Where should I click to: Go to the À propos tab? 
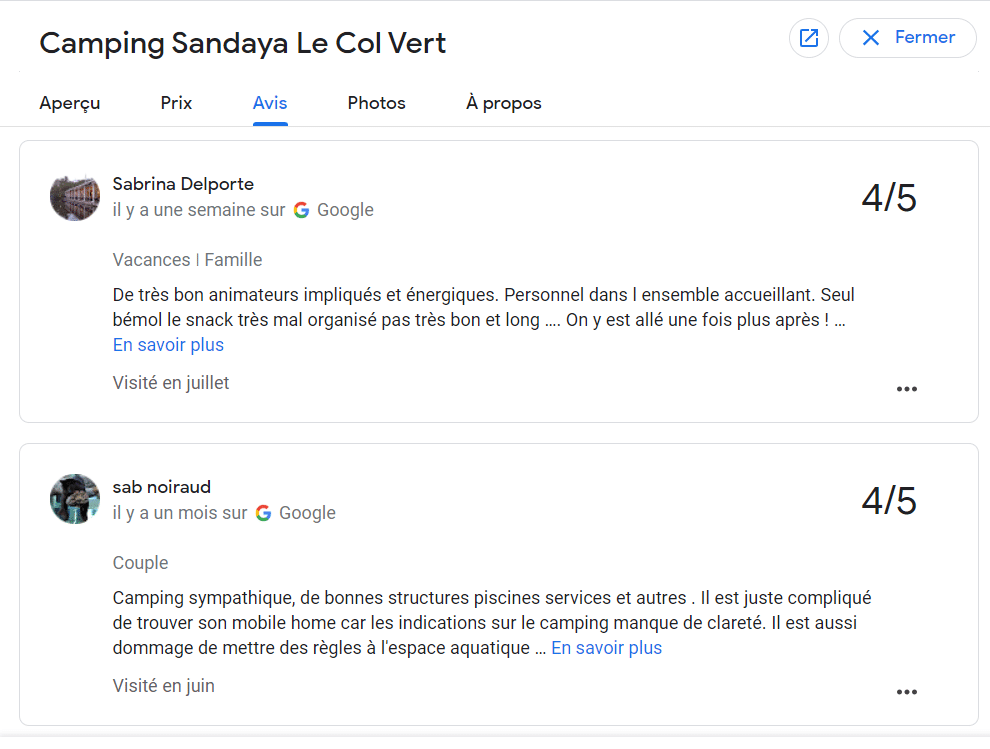tap(504, 103)
